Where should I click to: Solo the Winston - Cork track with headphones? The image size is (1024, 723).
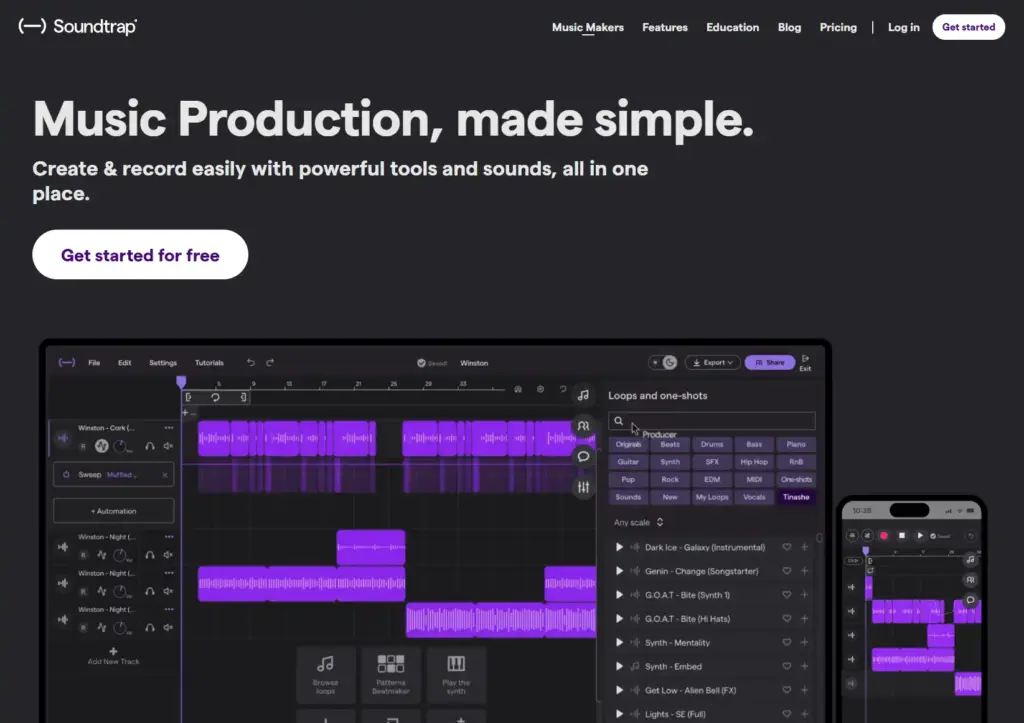tap(150, 446)
